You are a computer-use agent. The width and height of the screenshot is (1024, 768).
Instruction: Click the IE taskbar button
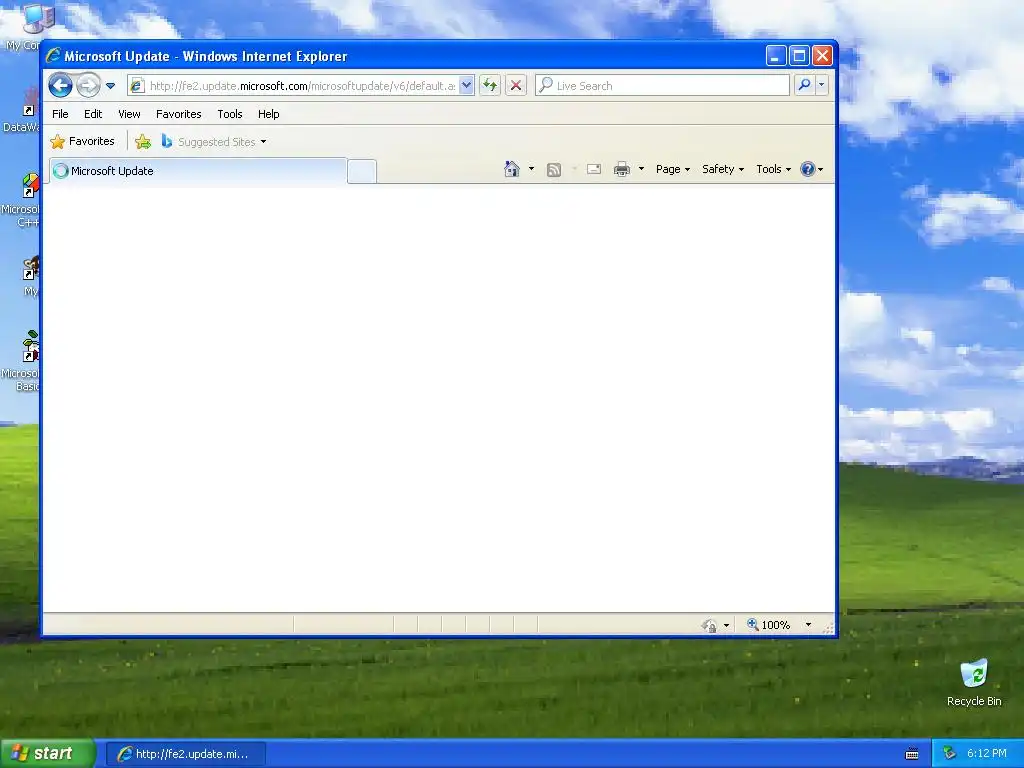(185, 754)
